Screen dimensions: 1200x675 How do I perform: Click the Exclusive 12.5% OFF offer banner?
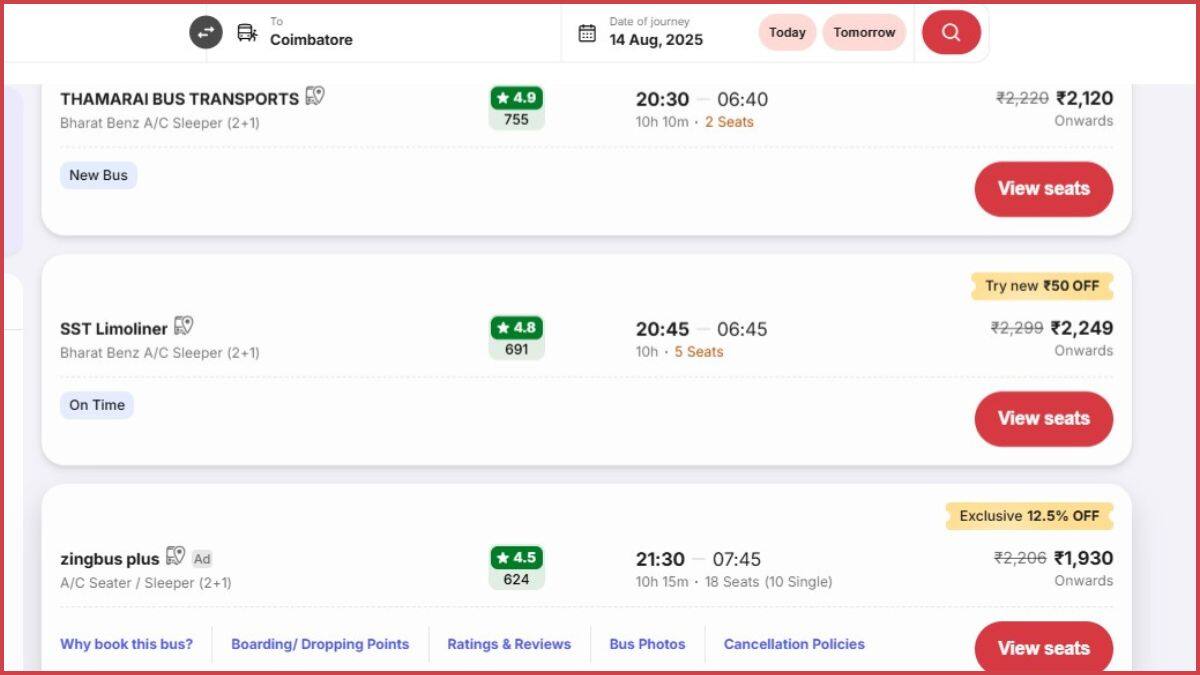(1029, 516)
